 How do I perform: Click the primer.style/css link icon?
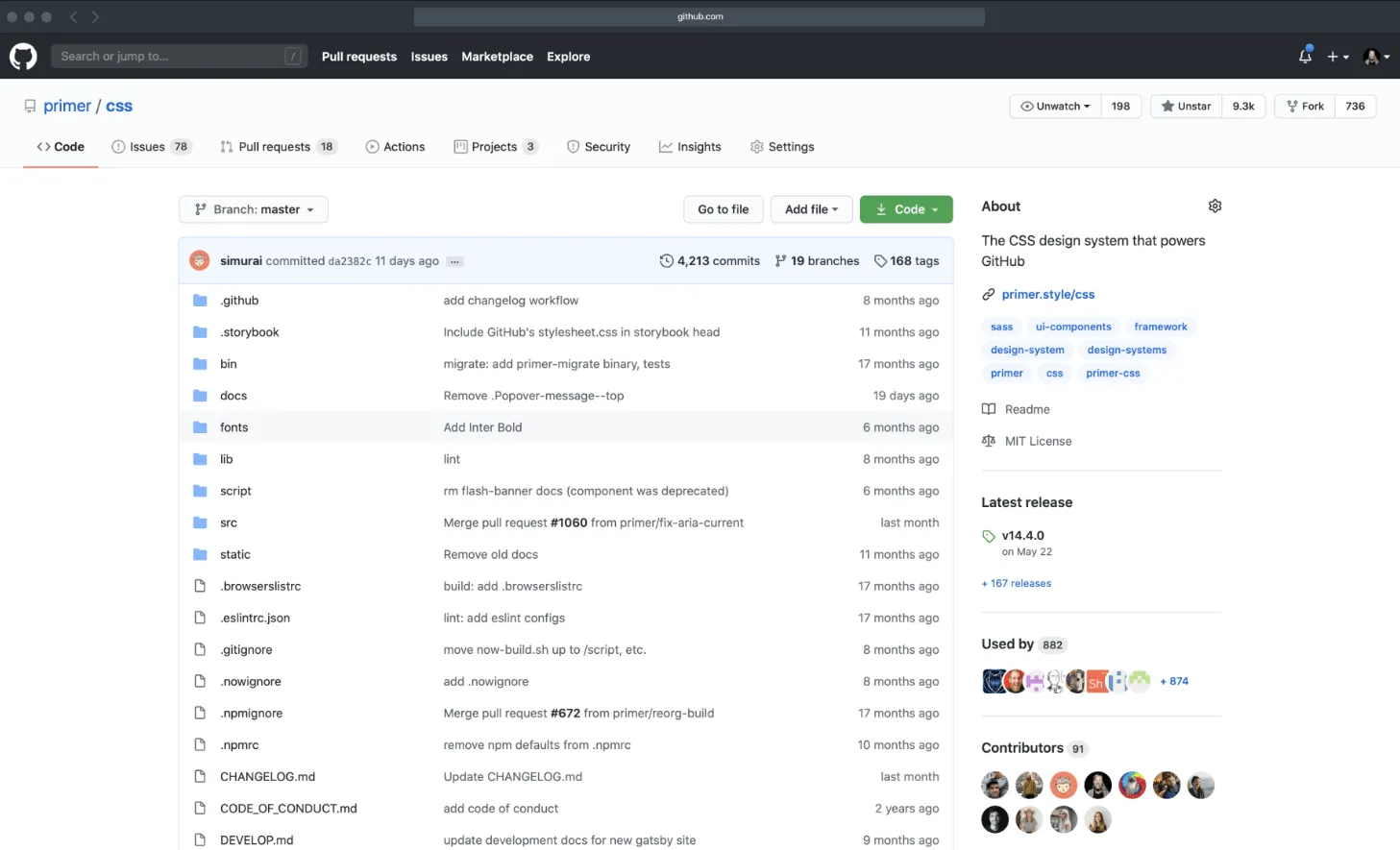click(x=988, y=295)
